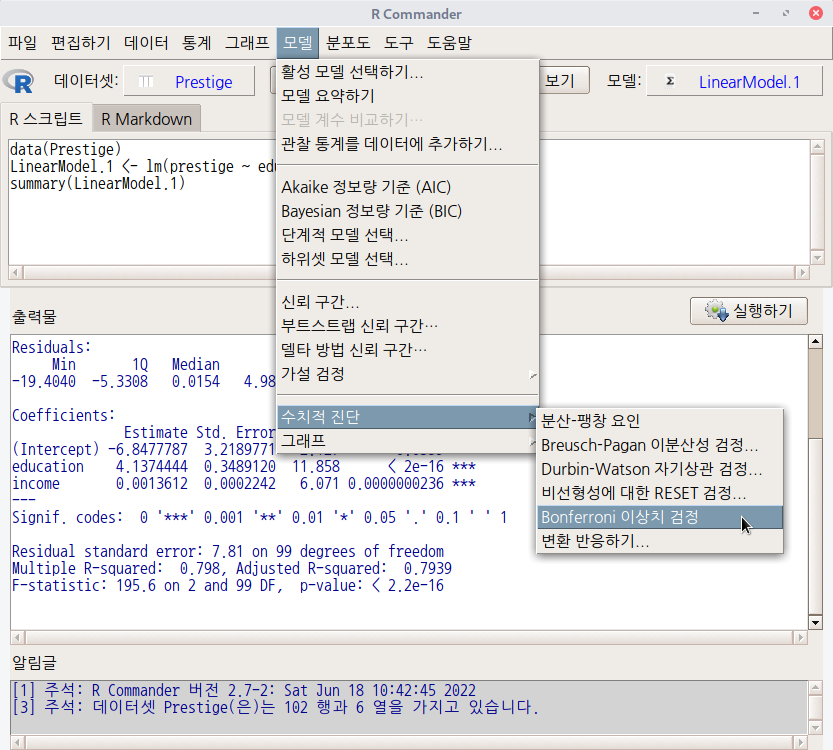Open the 그래프 menu in menu bar
Screen dimensions: 833x750
(x=247, y=42)
